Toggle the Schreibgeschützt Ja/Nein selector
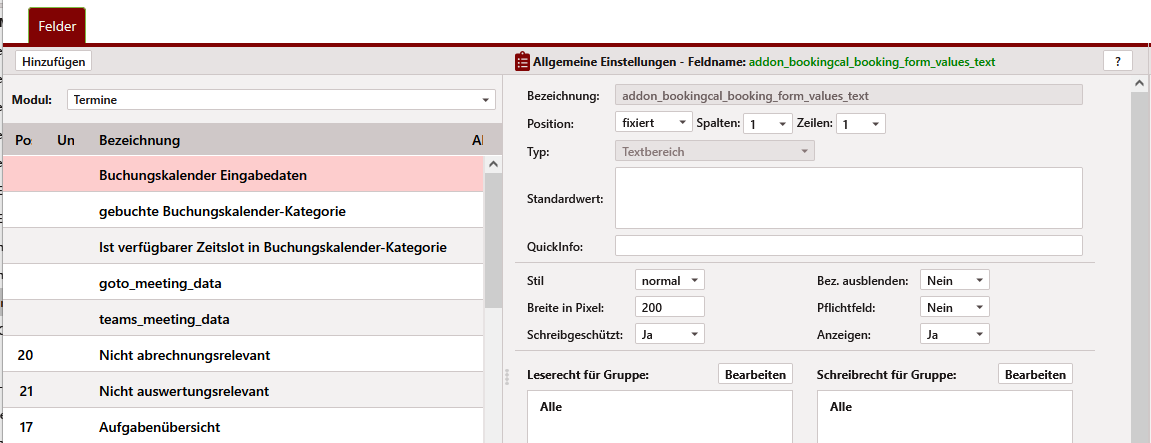 (669, 335)
